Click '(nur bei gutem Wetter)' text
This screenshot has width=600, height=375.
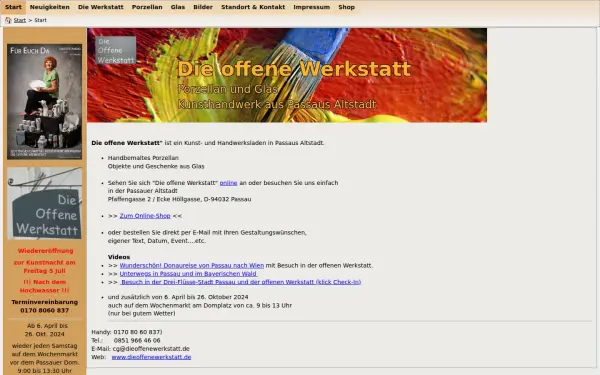pyautogui.click(x=142, y=313)
